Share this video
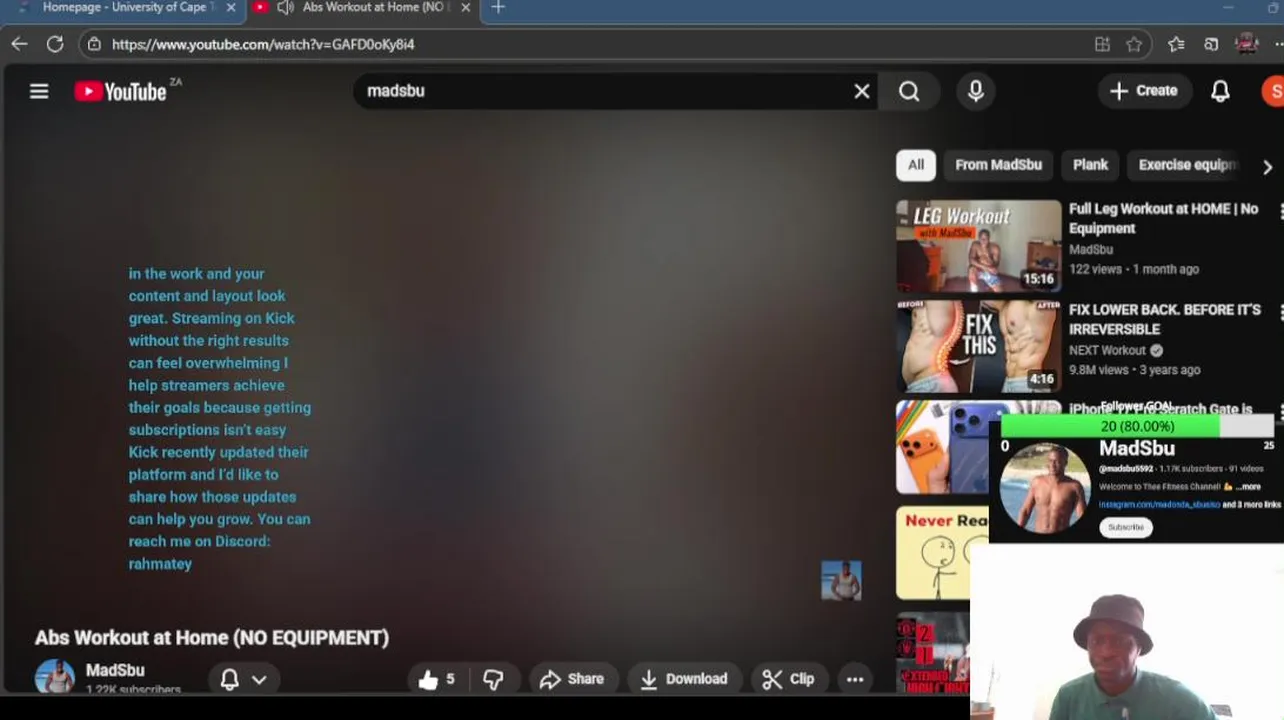The width and height of the screenshot is (1284, 720). 572,679
